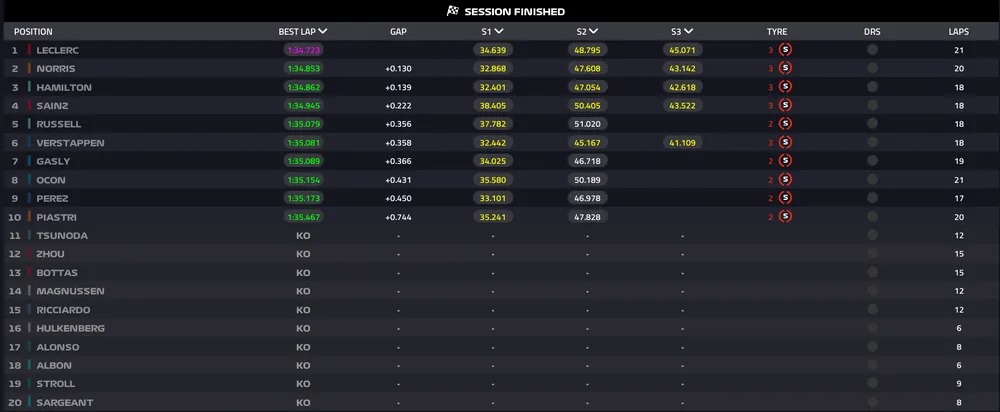1000x412 pixels.
Task: Click Norris's soft tyre compound icon
Action: click(x=785, y=68)
